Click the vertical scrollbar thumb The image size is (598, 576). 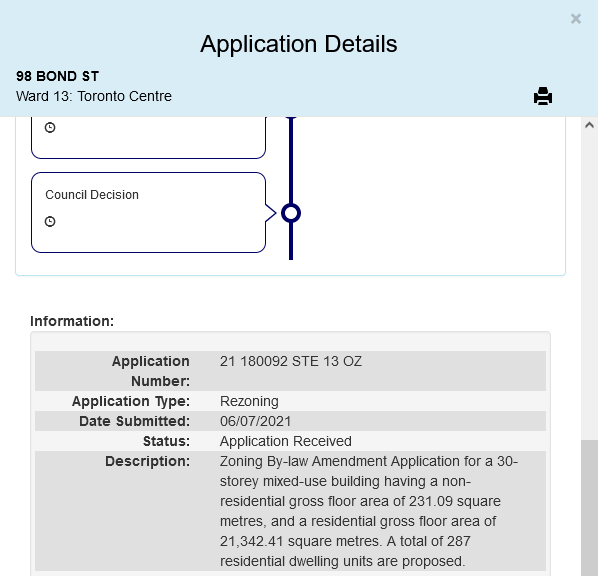[589, 508]
